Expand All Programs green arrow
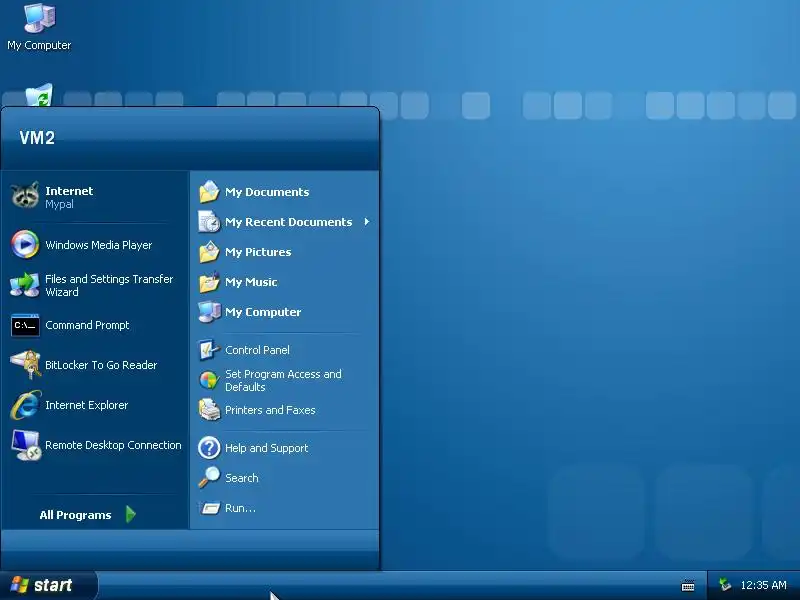The width and height of the screenshot is (800, 600). pyautogui.click(x=131, y=514)
